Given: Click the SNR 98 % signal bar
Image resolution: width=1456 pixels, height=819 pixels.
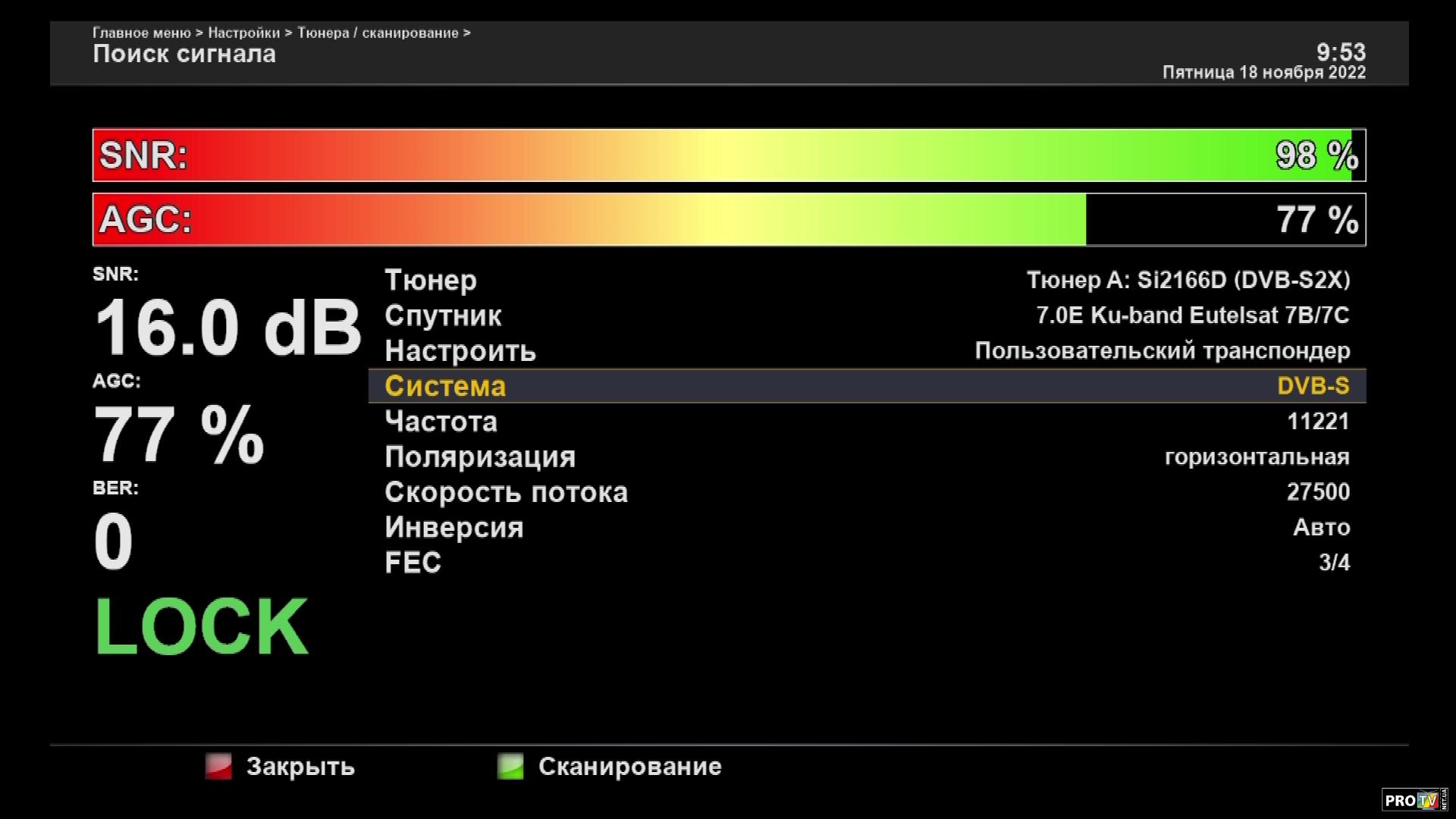Looking at the screenshot, I should [729, 155].
